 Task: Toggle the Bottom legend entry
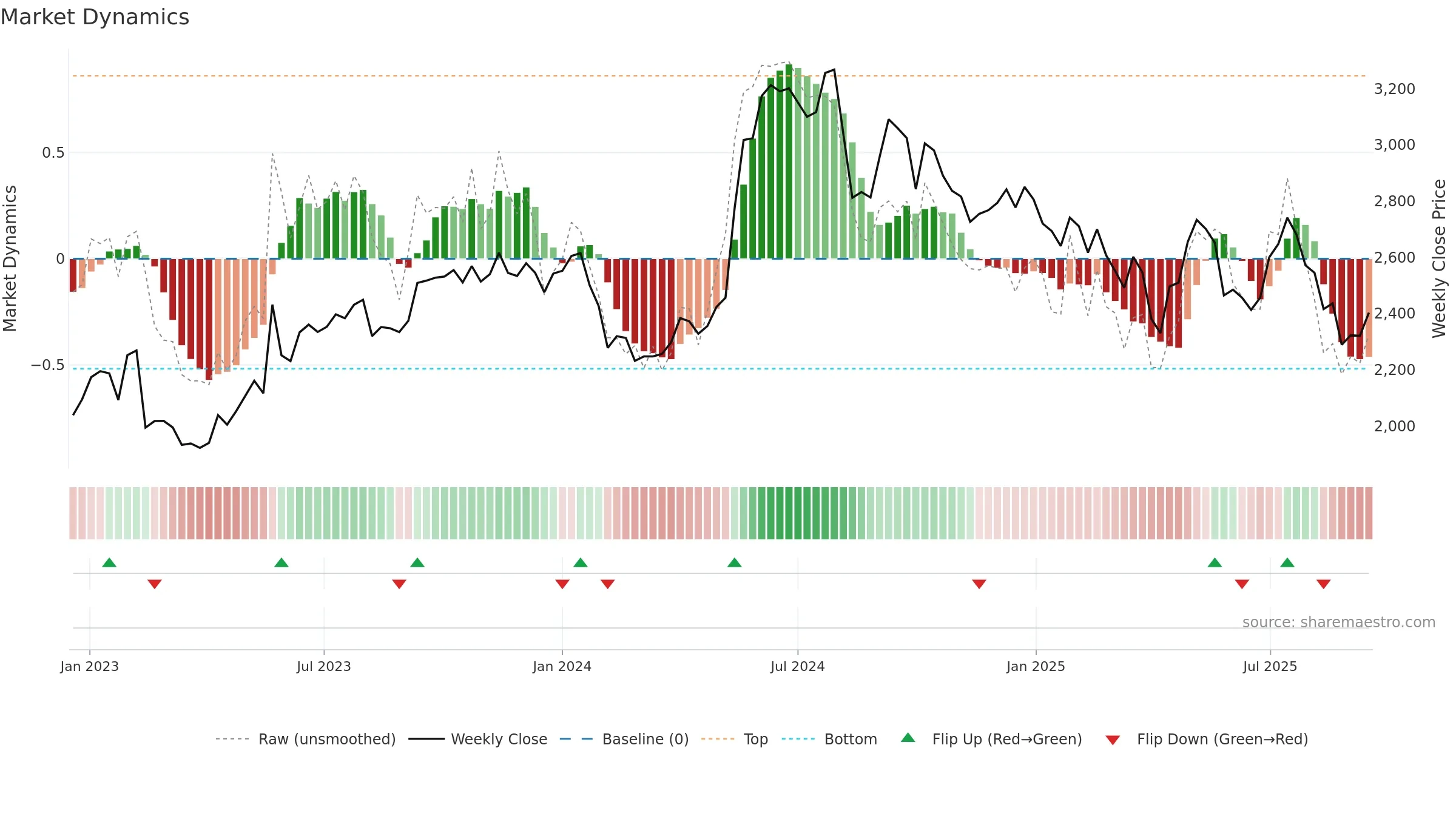[829, 739]
